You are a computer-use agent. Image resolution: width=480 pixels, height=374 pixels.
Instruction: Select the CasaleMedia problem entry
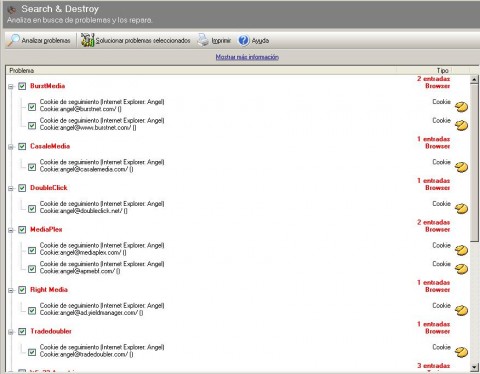(50, 146)
